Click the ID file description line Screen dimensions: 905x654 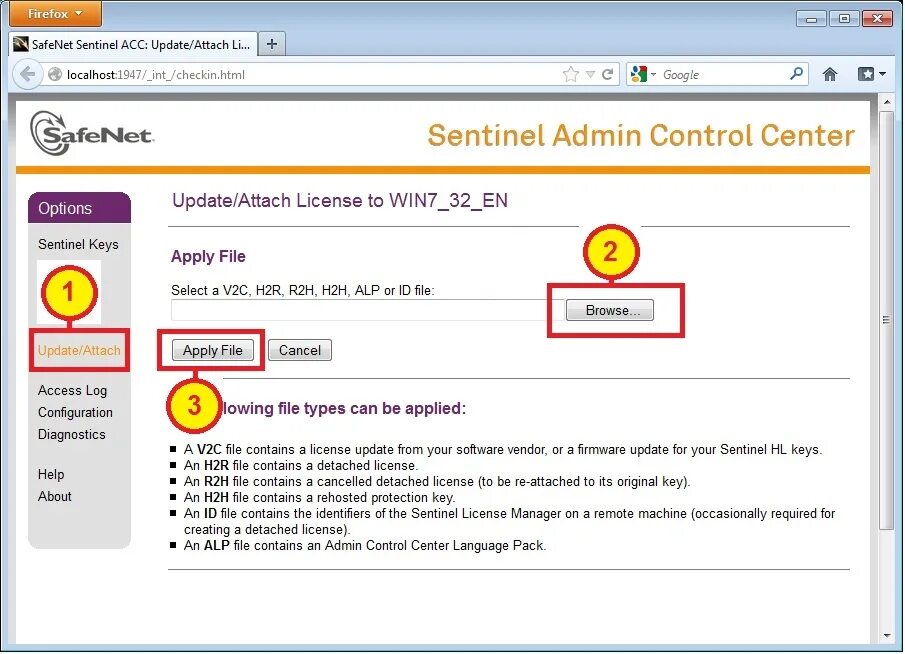[509, 521]
